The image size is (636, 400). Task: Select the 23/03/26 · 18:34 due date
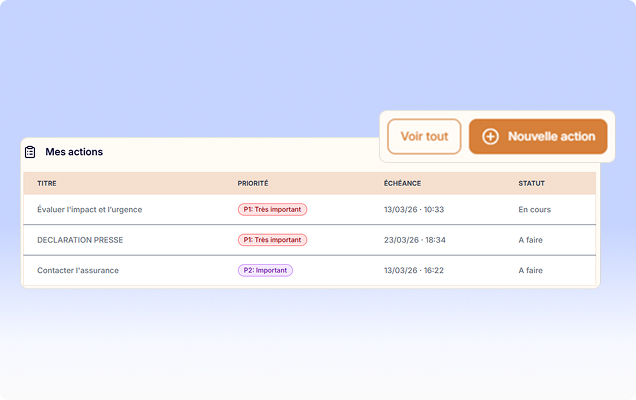click(x=414, y=240)
